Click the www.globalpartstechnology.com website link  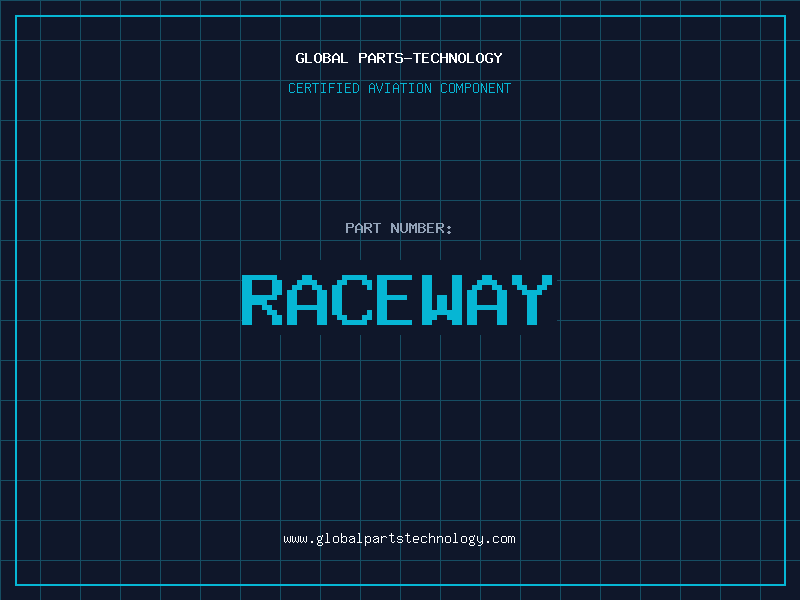(x=399, y=539)
